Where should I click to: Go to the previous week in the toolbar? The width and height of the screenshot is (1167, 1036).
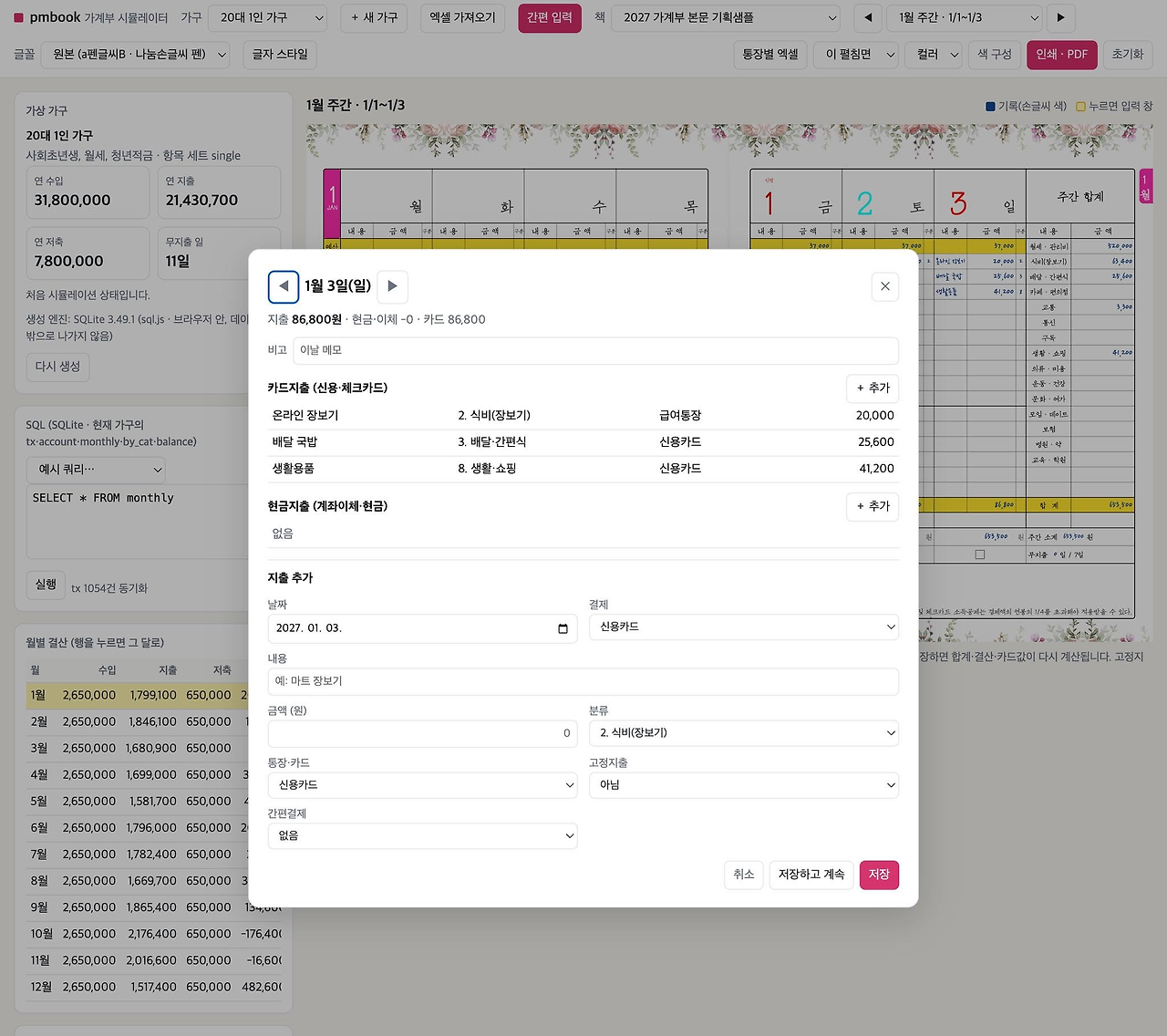point(868,17)
